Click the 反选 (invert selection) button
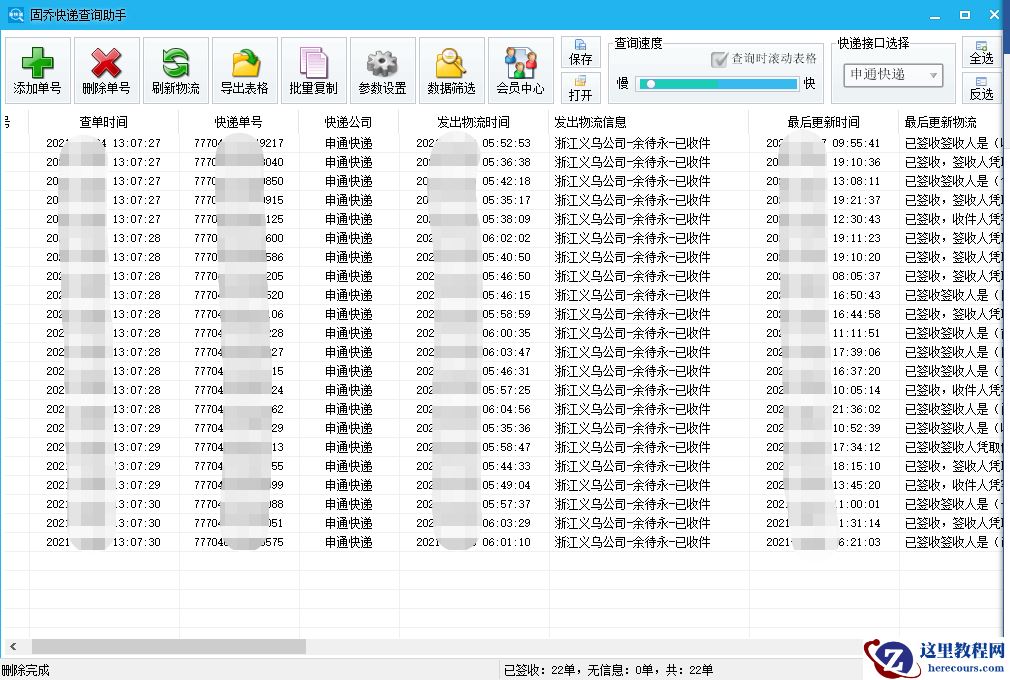The image size is (1010, 680). pyautogui.click(x=981, y=89)
